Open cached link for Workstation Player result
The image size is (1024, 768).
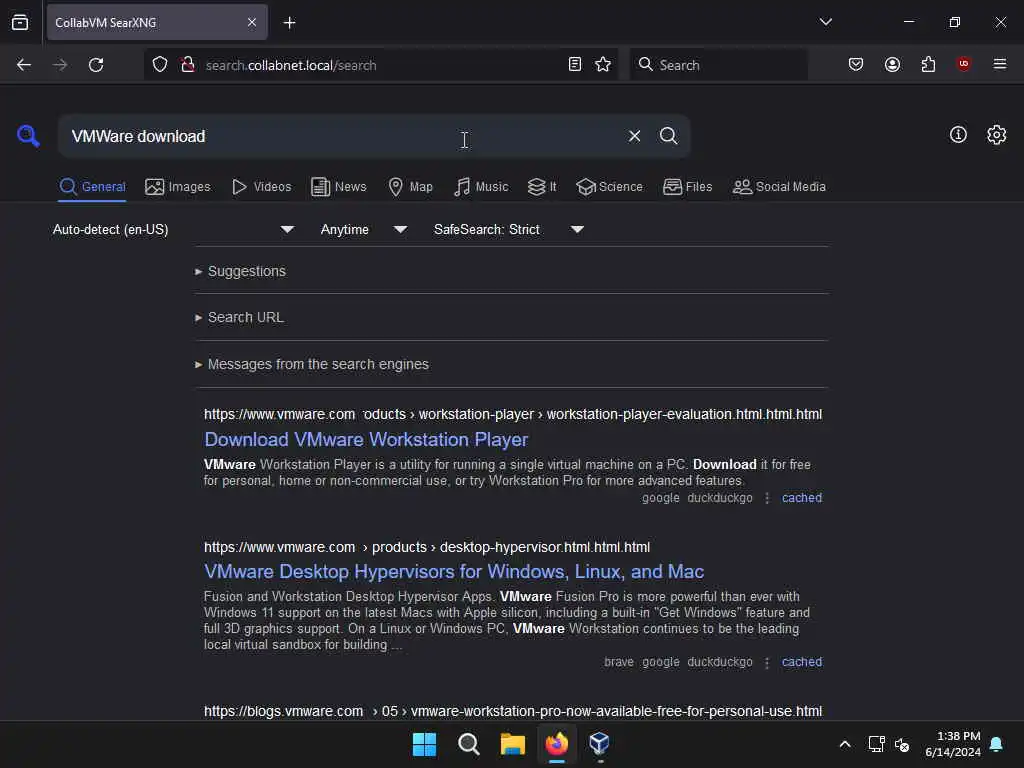pos(801,498)
